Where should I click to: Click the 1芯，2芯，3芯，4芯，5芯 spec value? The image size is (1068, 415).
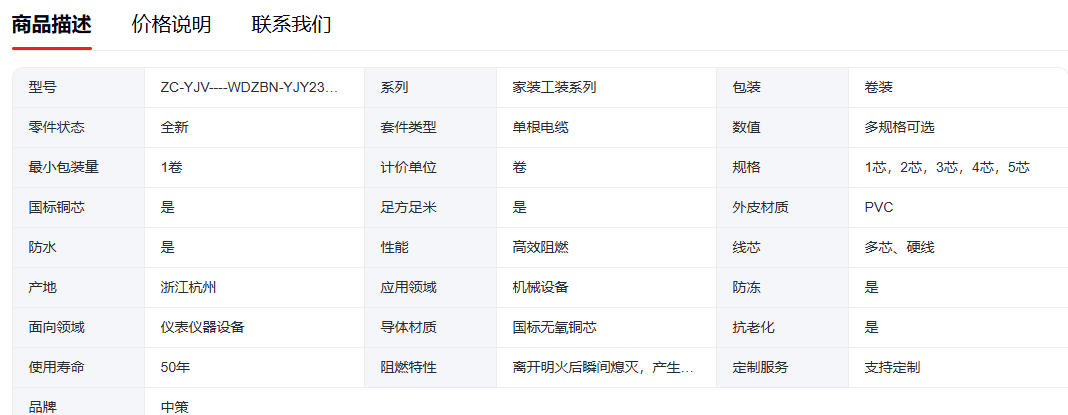(x=947, y=167)
